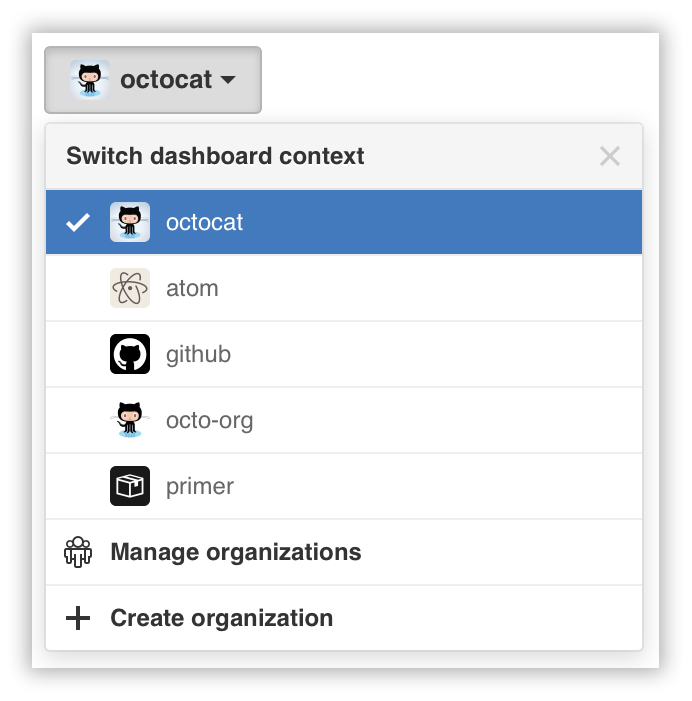Click the plus icon for new organization
This screenshot has height=701, width=692.
tap(78, 618)
